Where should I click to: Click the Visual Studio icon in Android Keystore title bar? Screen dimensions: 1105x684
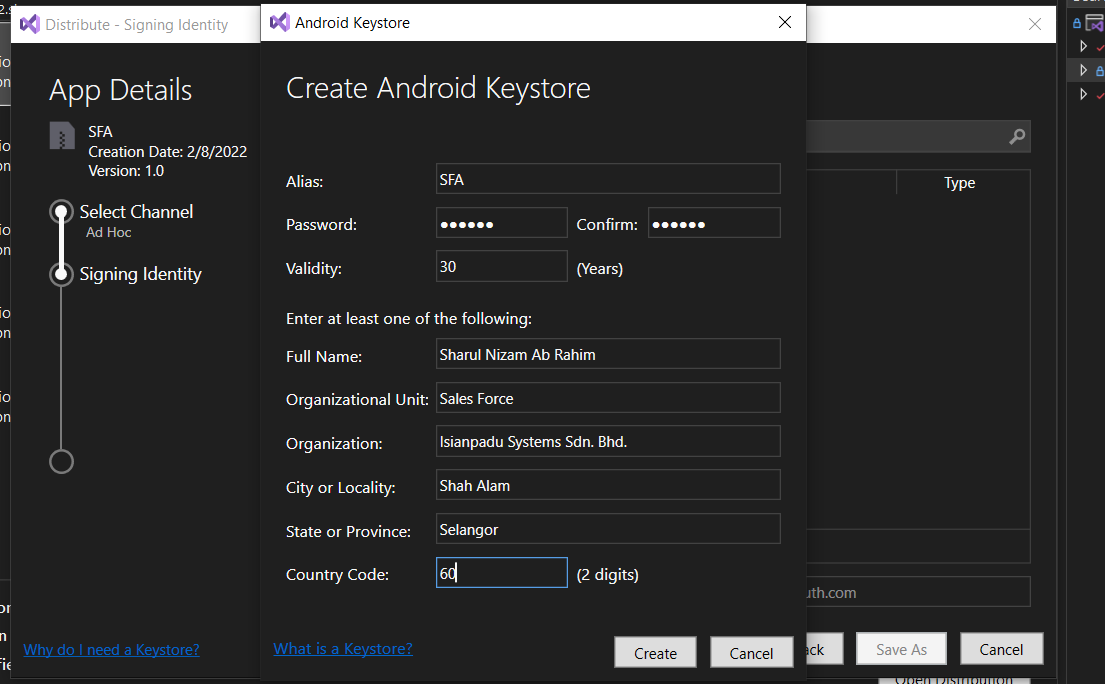(x=280, y=21)
